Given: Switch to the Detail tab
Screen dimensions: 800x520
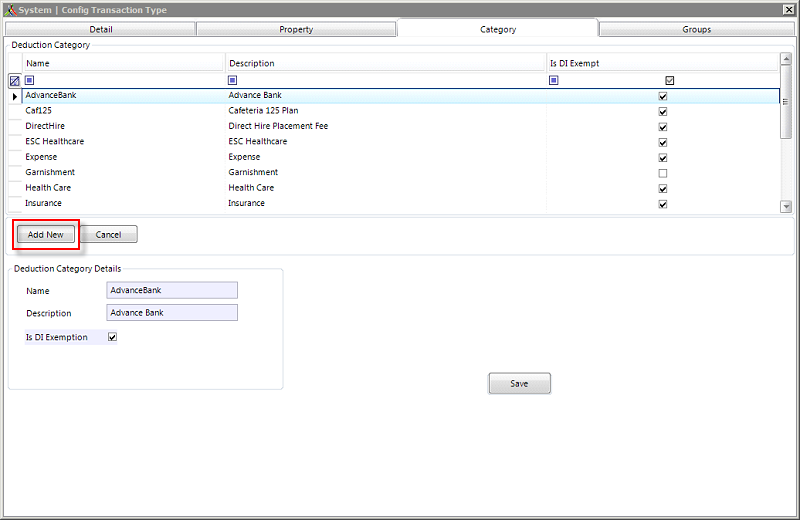Looking at the screenshot, I should pos(101,29).
